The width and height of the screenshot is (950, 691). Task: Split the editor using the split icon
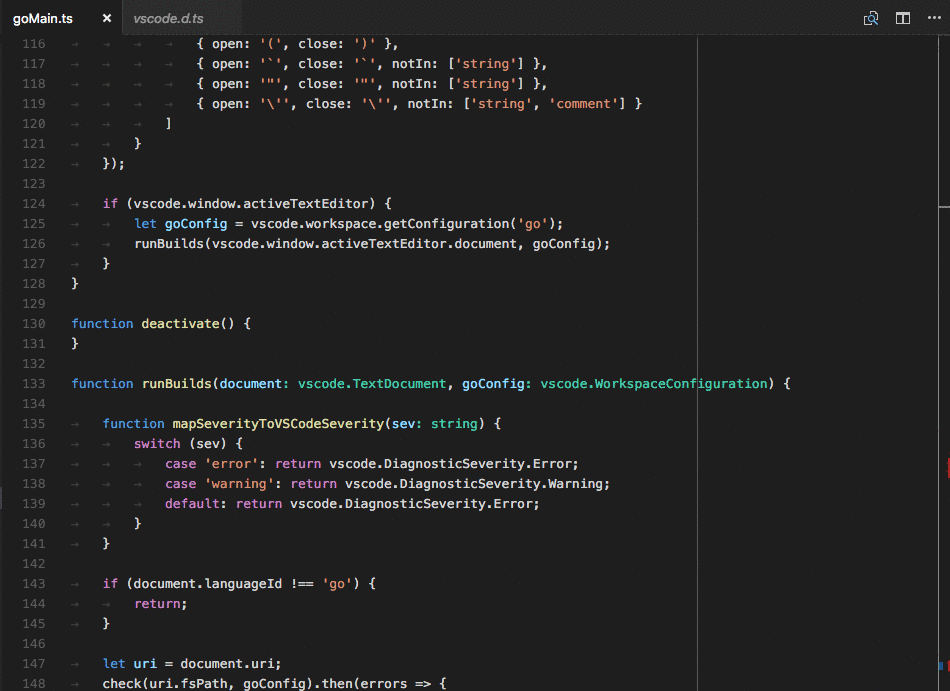point(903,17)
